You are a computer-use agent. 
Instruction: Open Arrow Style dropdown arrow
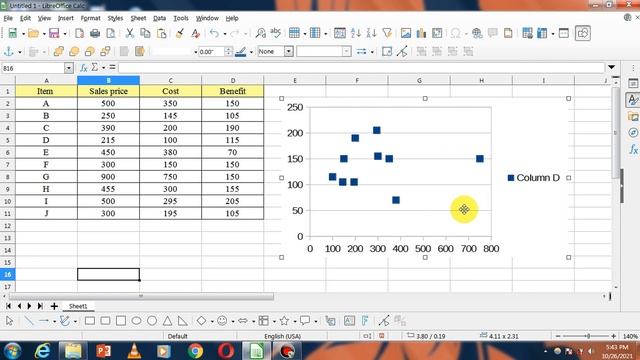(372, 52)
